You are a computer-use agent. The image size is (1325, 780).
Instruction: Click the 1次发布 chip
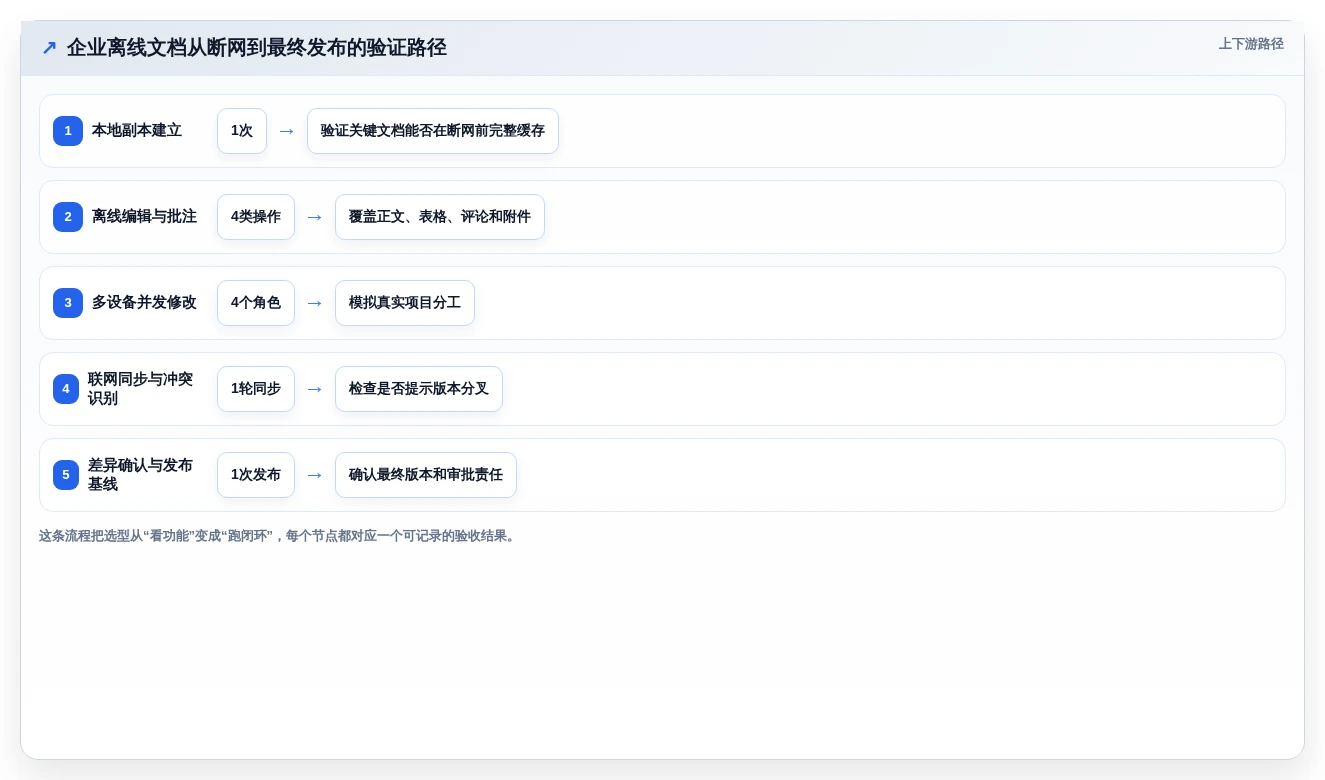coord(256,475)
